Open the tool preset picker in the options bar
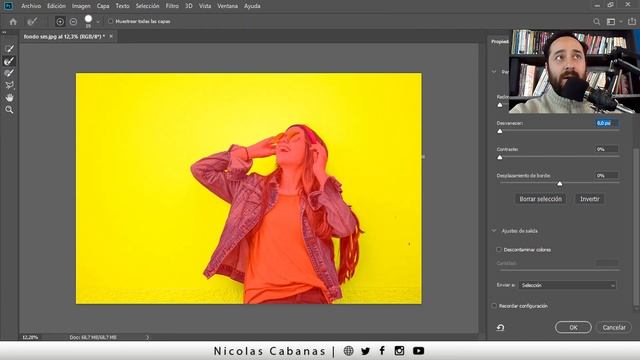This screenshot has width=640, height=360. point(32,22)
